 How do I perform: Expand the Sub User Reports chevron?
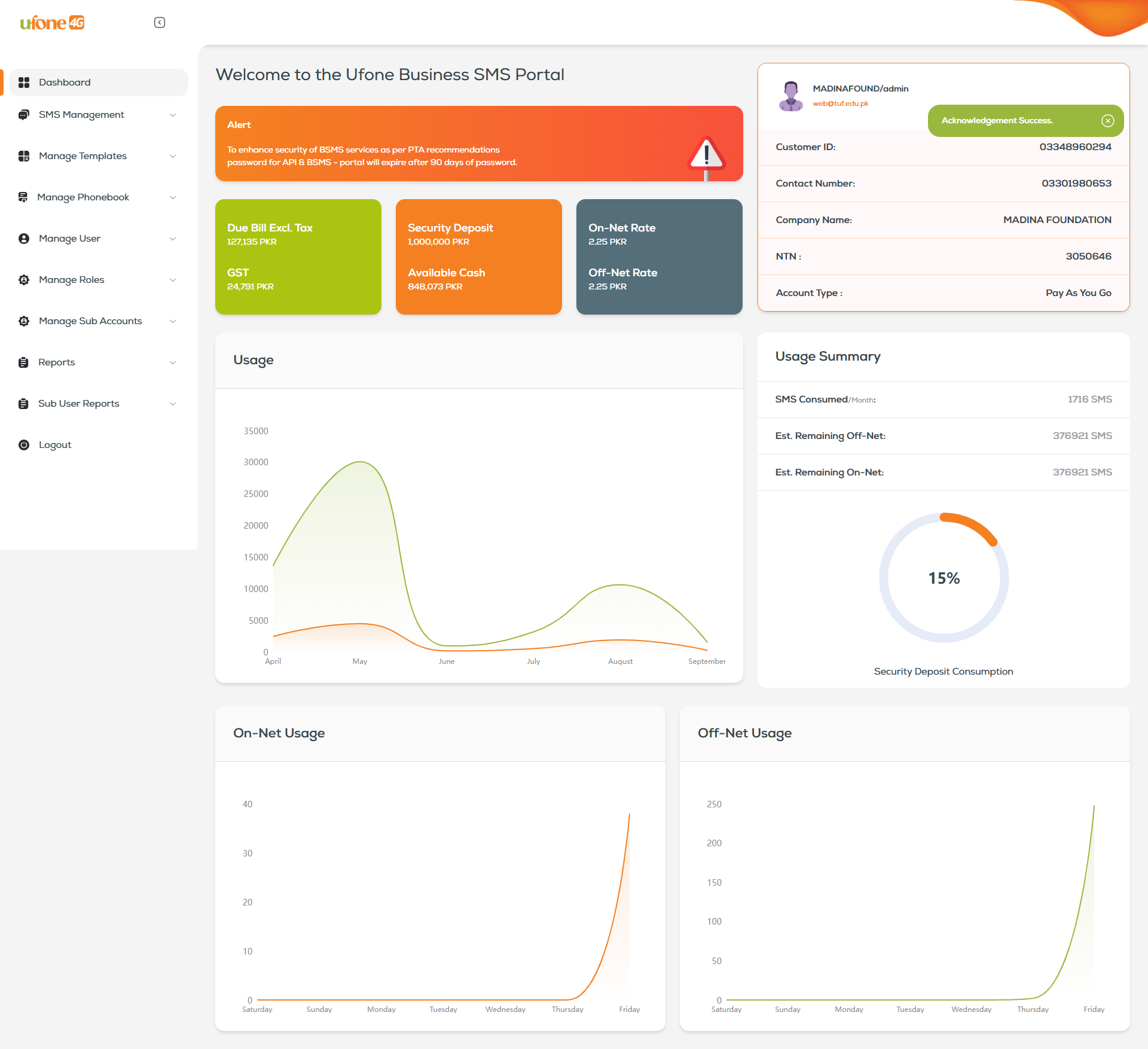coord(173,404)
